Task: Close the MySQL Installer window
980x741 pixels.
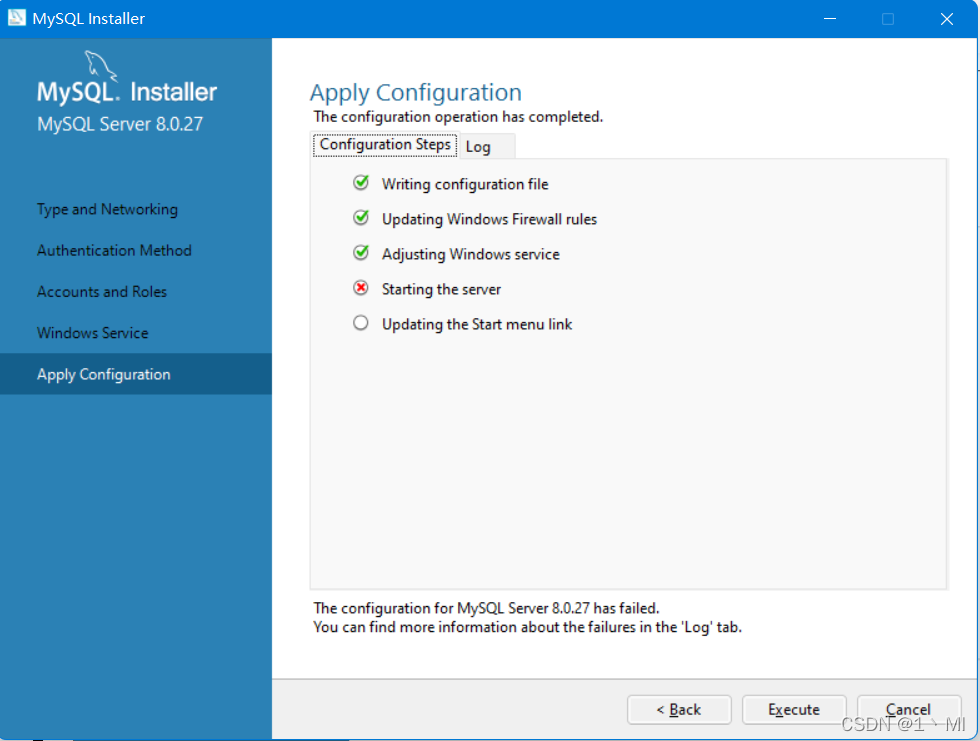Action: [x=947, y=19]
